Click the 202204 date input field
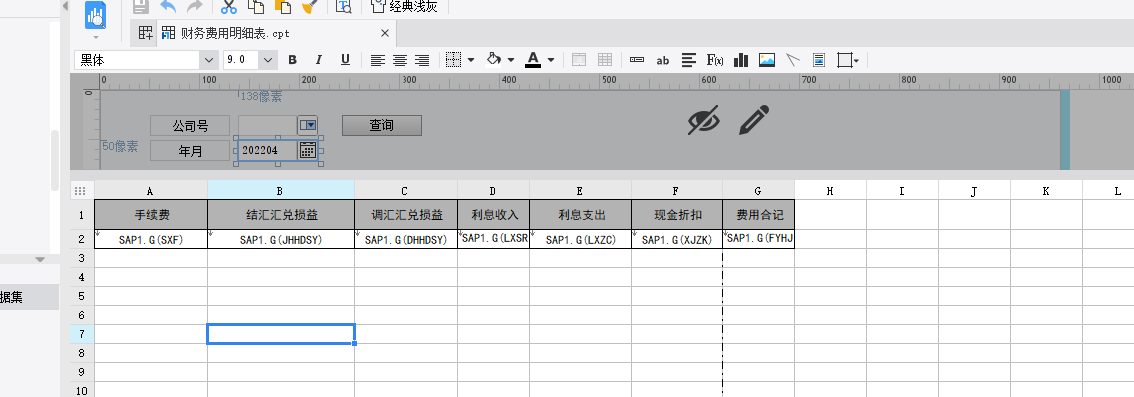 pyautogui.click(x=268, y=150)
